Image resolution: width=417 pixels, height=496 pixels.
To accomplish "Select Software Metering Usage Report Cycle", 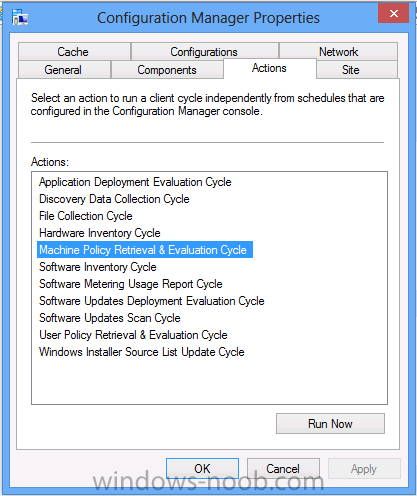I will (131, 284).
